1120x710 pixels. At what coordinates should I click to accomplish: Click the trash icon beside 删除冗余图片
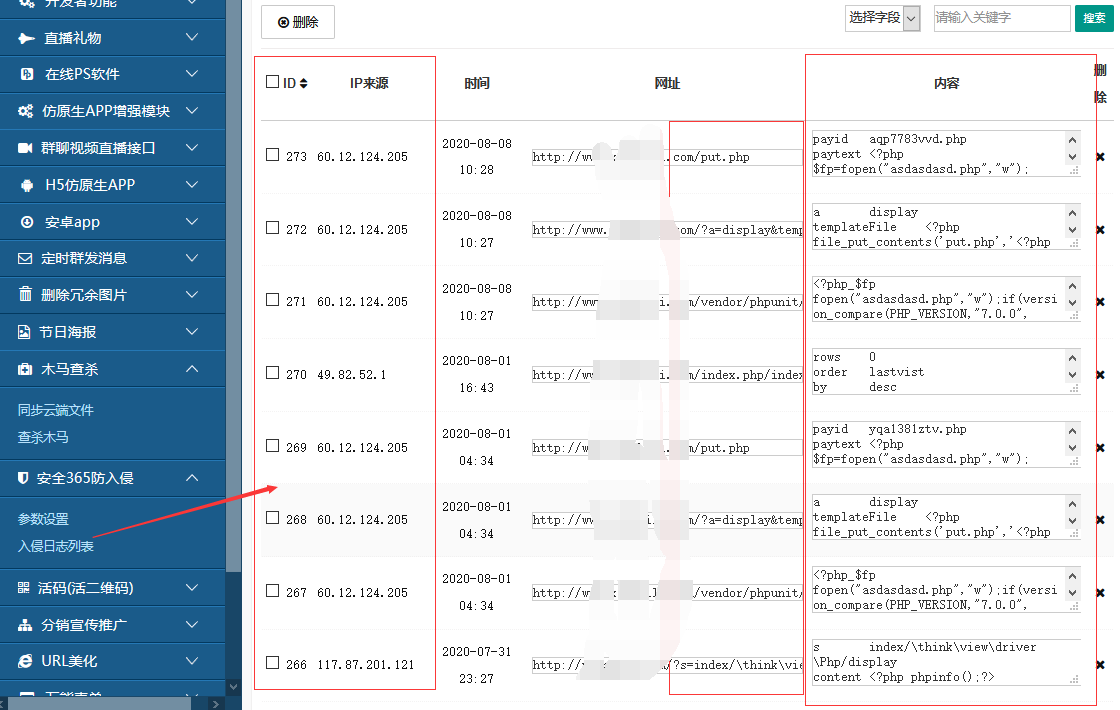[x=26, y=295]
